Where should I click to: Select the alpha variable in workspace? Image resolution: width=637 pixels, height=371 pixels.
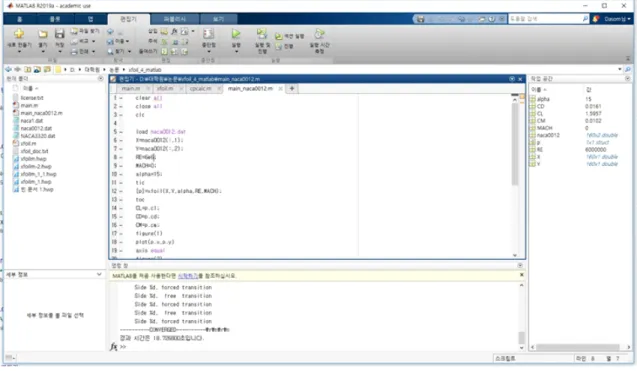pos(544,99)
